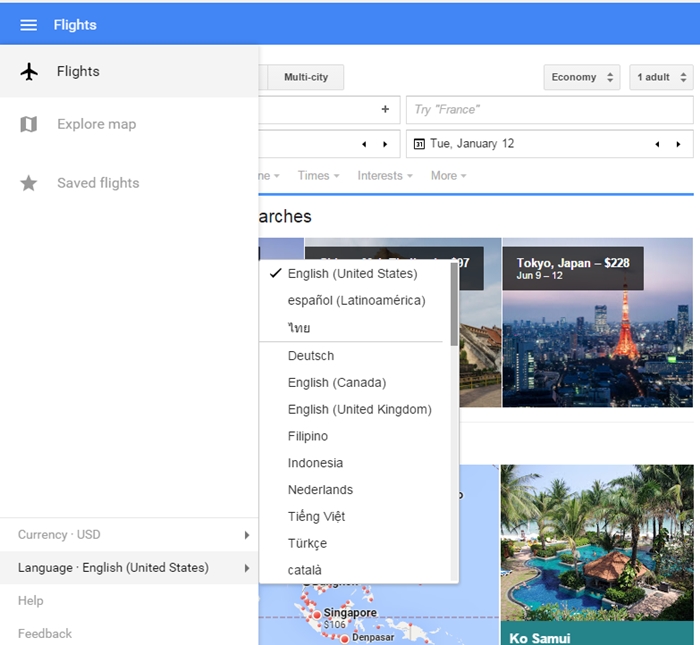
Task: Click the plus icon in origin field
Action: pos(385,109)
